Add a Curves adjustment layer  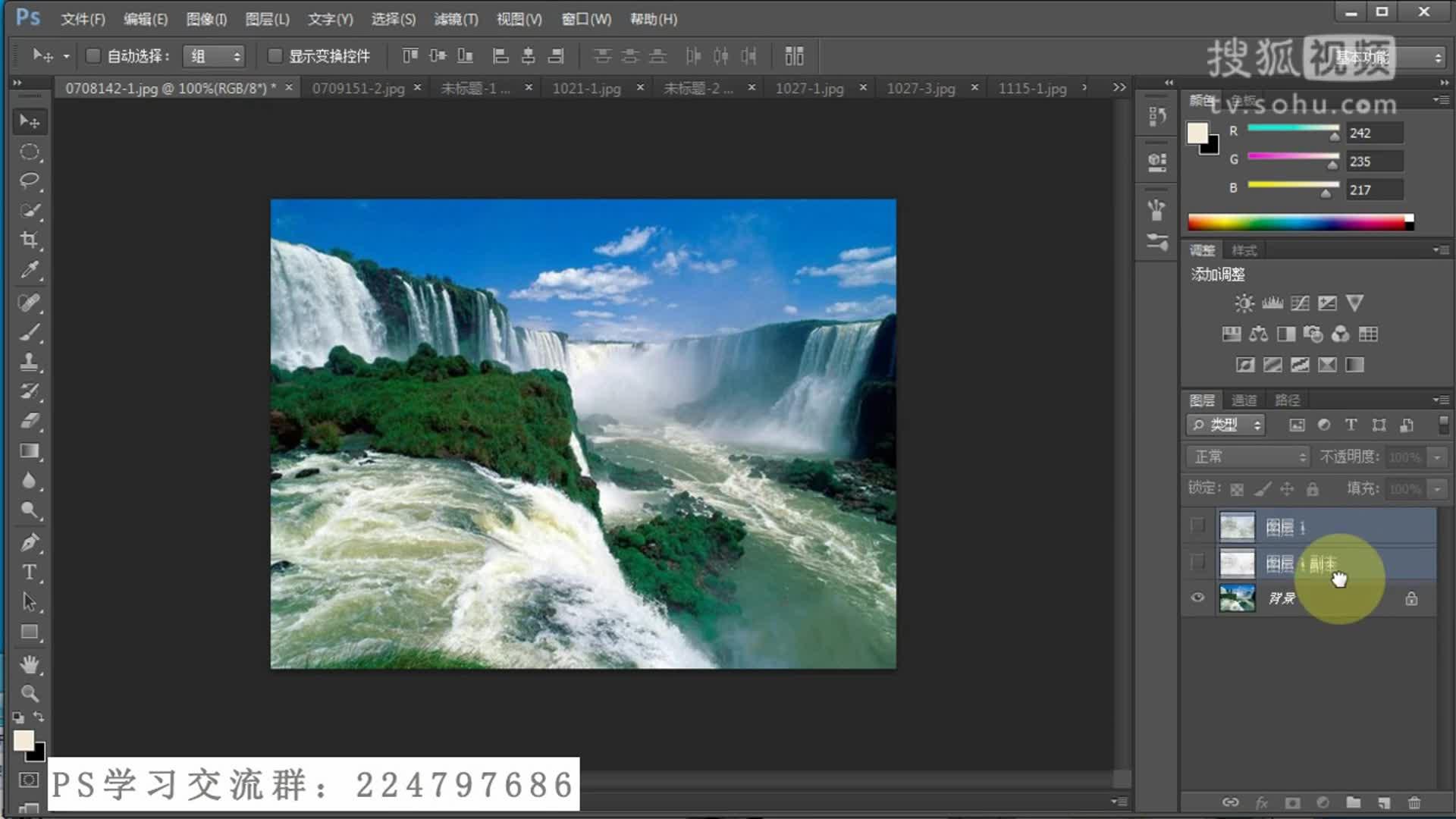pos(1300,303)
